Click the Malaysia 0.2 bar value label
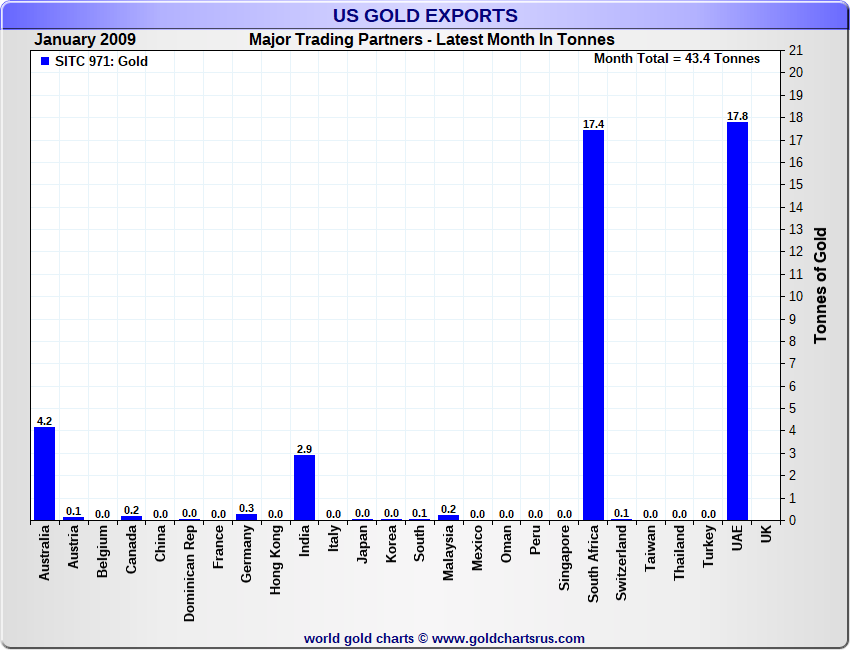 (x=448, y=510)
